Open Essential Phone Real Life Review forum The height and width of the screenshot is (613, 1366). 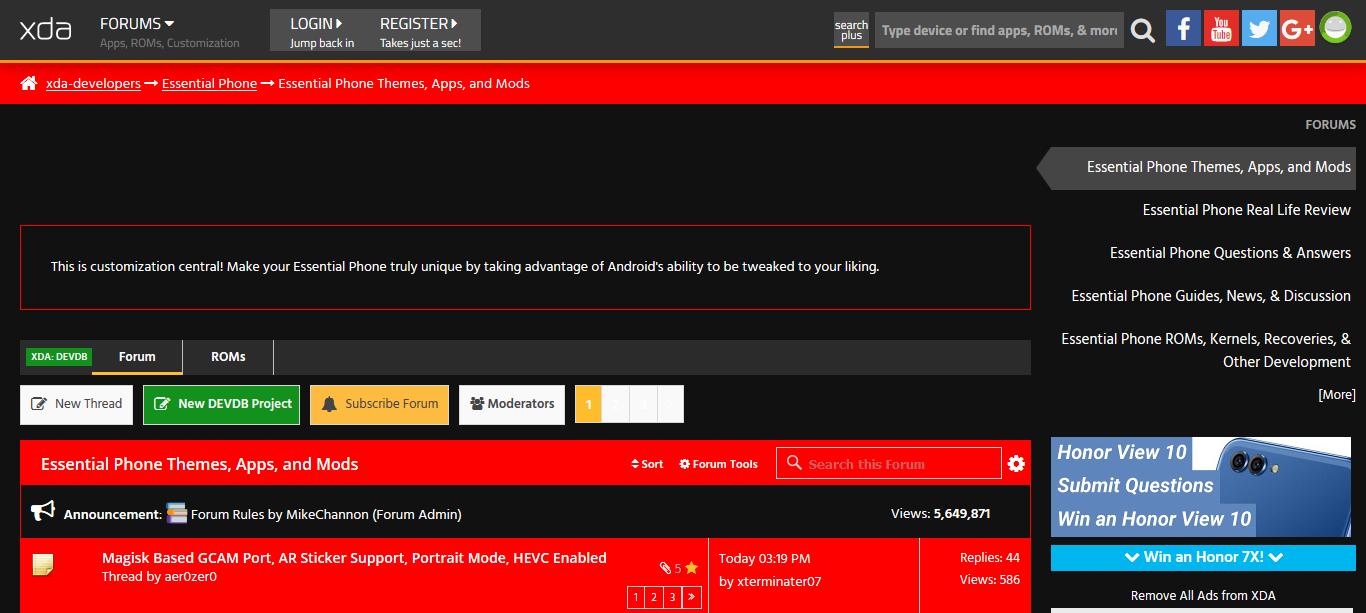coord(1247,210)
